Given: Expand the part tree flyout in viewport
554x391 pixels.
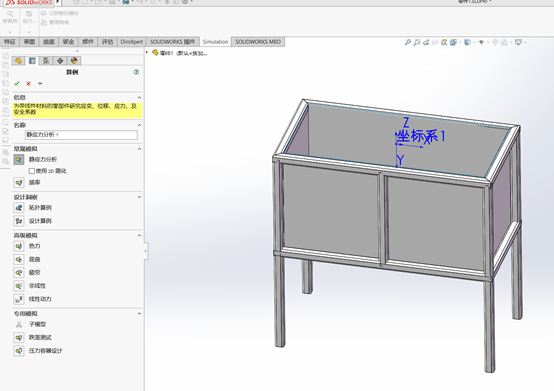Looking at the screenshot, I should pos(147,53).
